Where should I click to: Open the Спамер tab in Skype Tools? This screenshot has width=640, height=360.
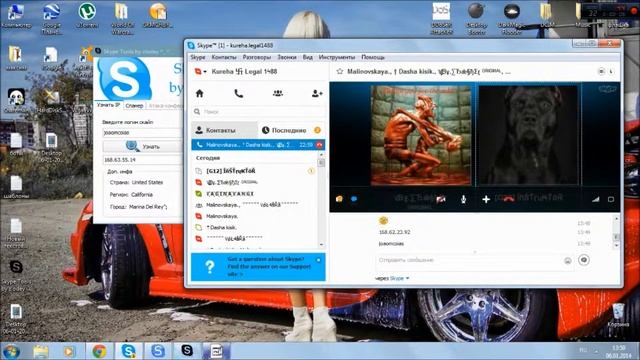coord(134,106)
